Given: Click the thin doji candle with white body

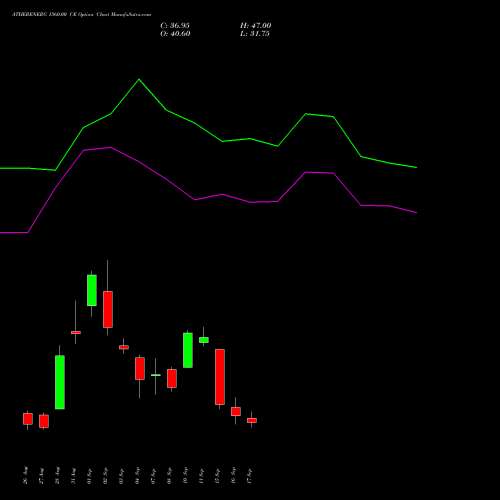Looking at the screenshot, I should point(156,375).
